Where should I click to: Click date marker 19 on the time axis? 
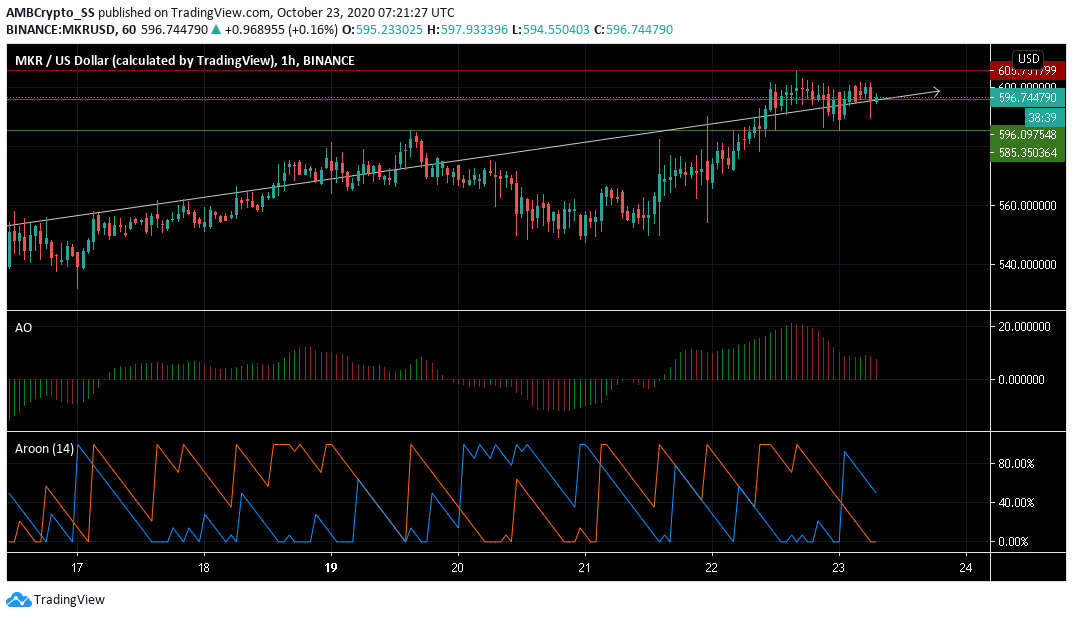click(331, 567)
